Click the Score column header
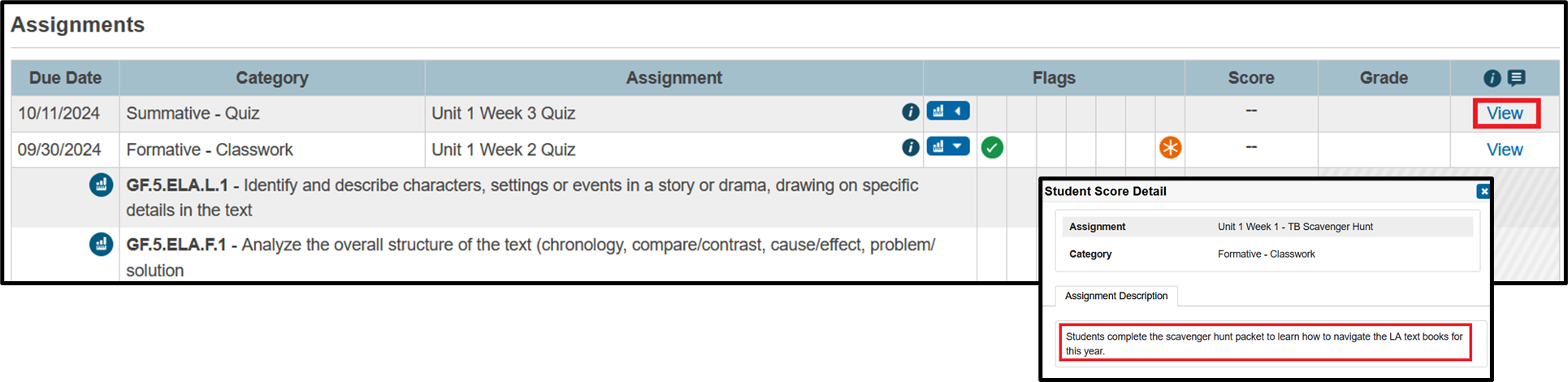 tap(1251, 78)
